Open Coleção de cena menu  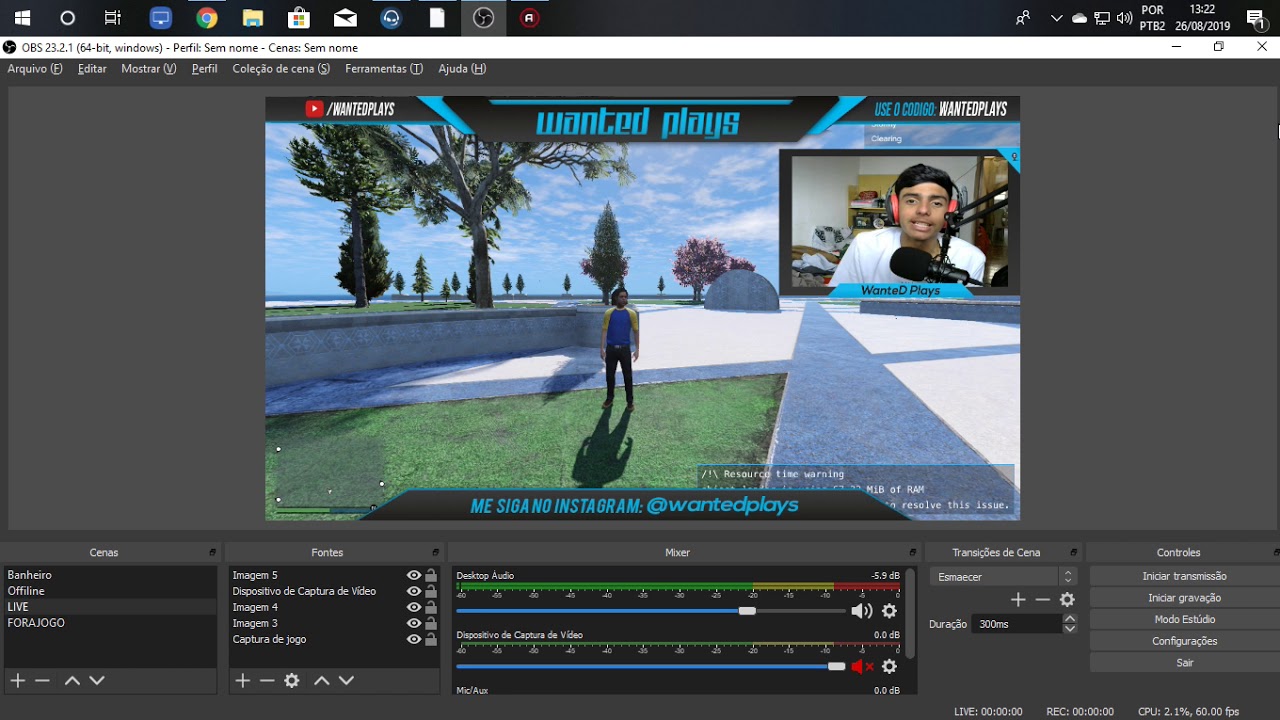(281, 69)
